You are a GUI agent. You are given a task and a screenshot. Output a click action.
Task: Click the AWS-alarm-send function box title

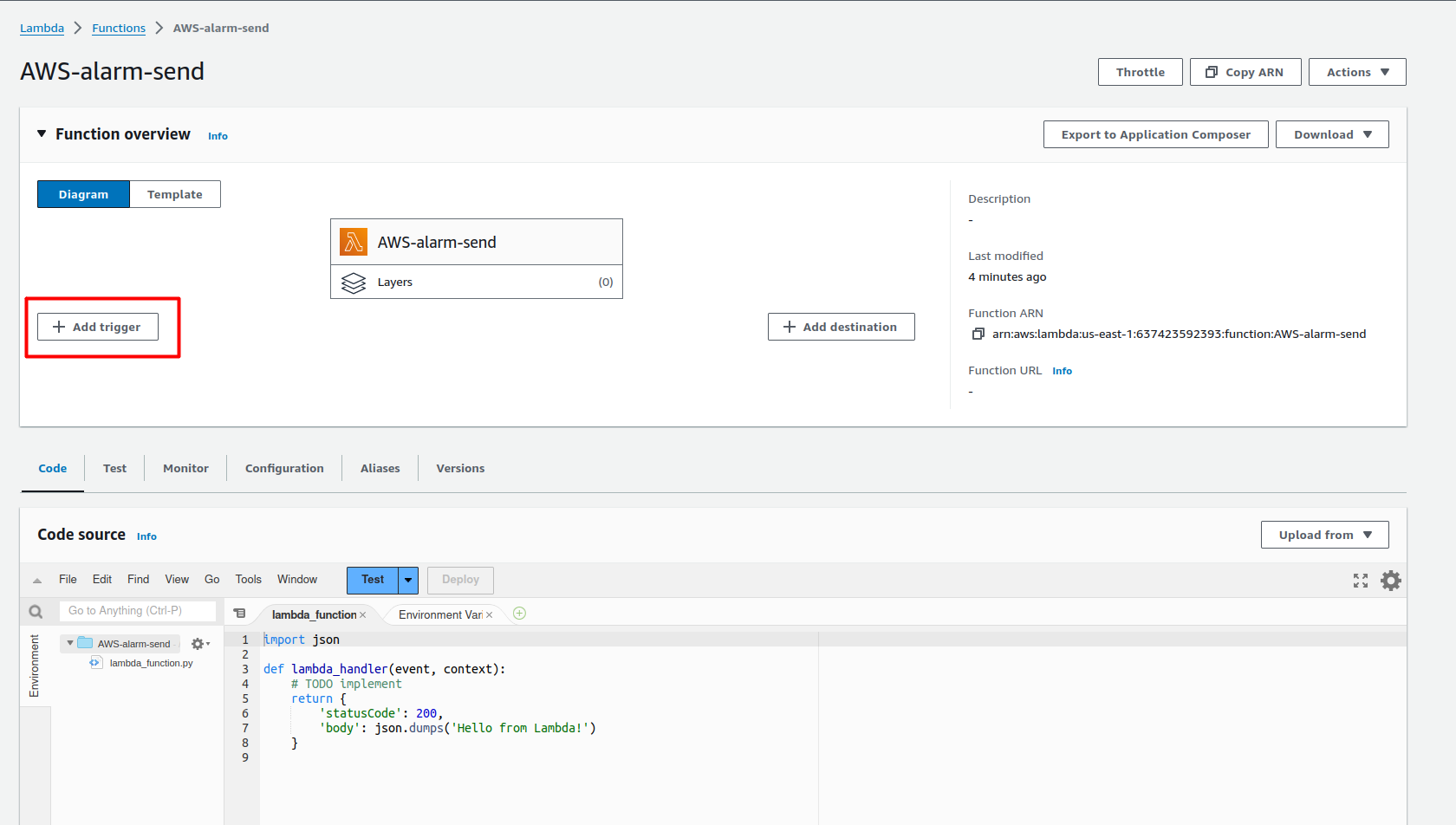pyautogui.click(x=437, y=243)
